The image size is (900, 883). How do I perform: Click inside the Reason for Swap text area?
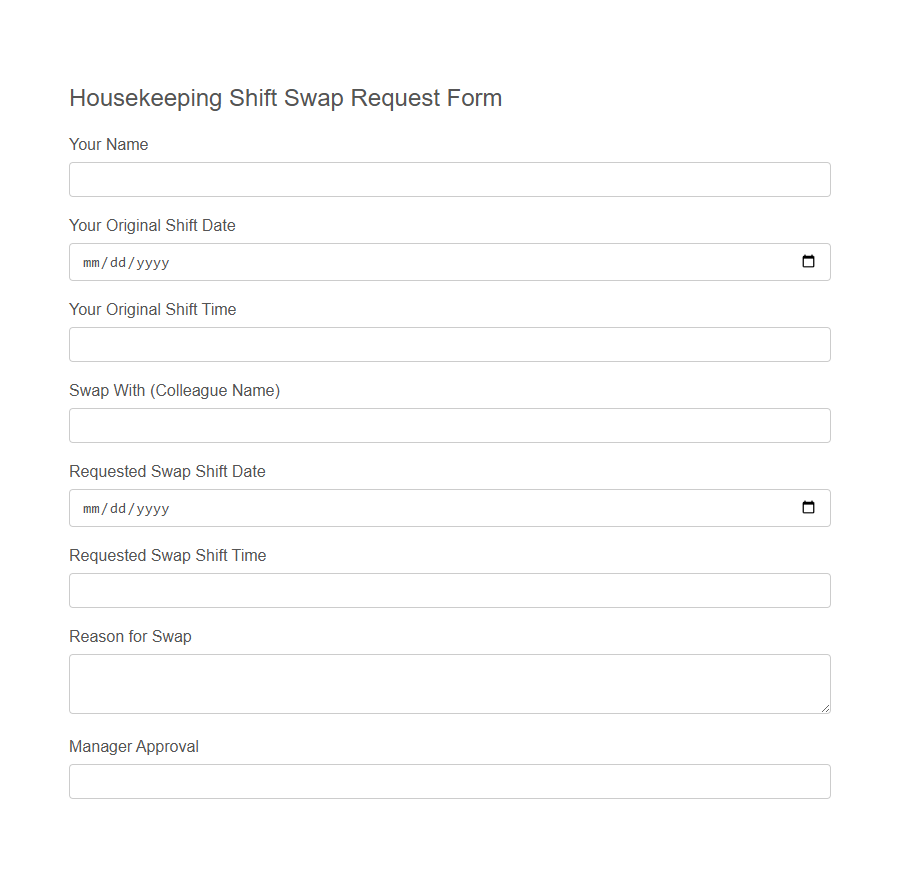449,683
